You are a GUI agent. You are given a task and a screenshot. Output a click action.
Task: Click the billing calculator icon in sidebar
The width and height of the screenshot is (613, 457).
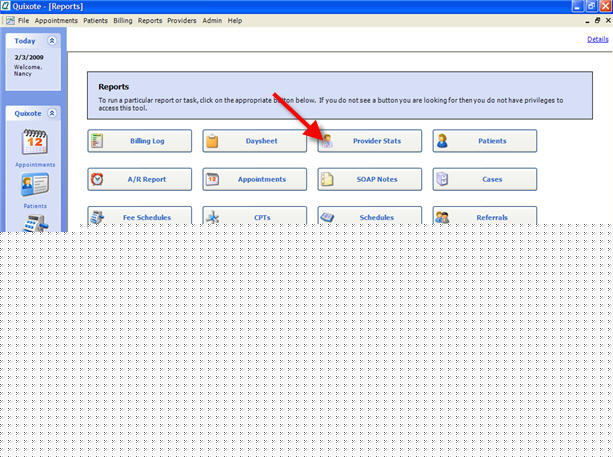point(36,223)
